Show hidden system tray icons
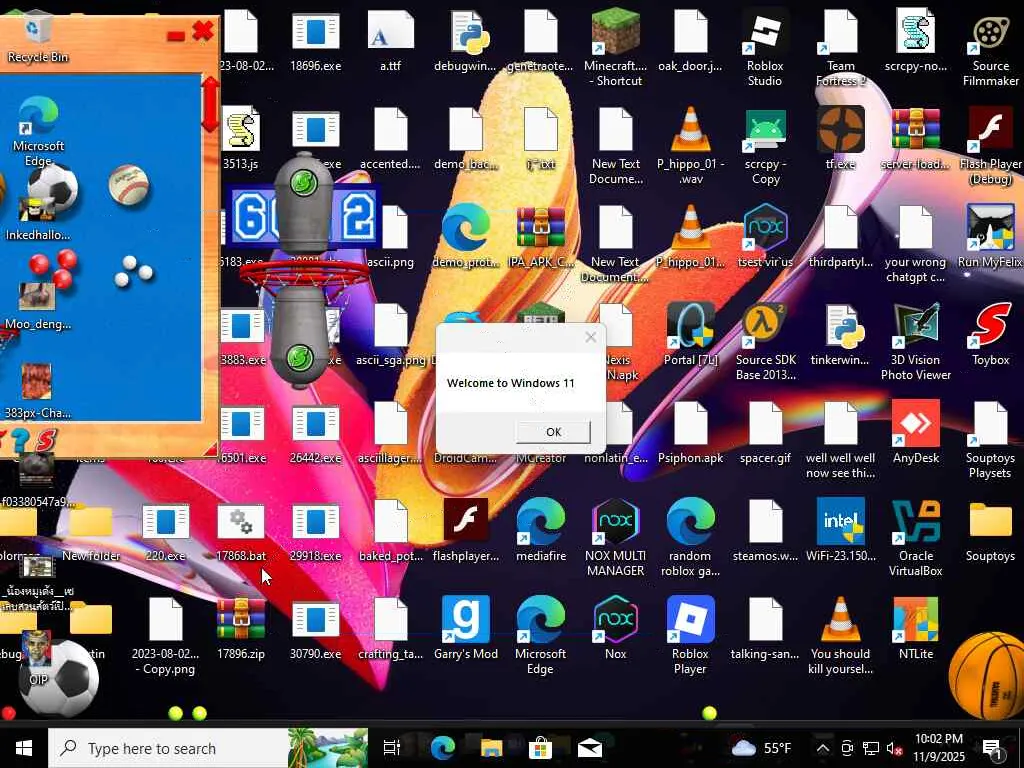The height and width of the screenshot is (768, 1024). tap(822, 748)
